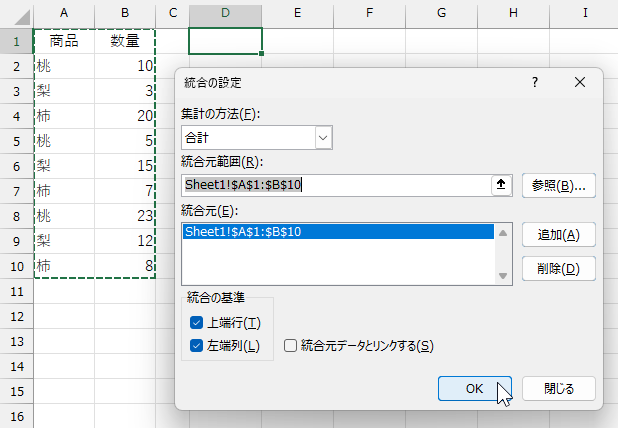This screenshot has height=428, width=618.
Task: Click cell A3 containing 梨
Action: click(x=64, y=91)
